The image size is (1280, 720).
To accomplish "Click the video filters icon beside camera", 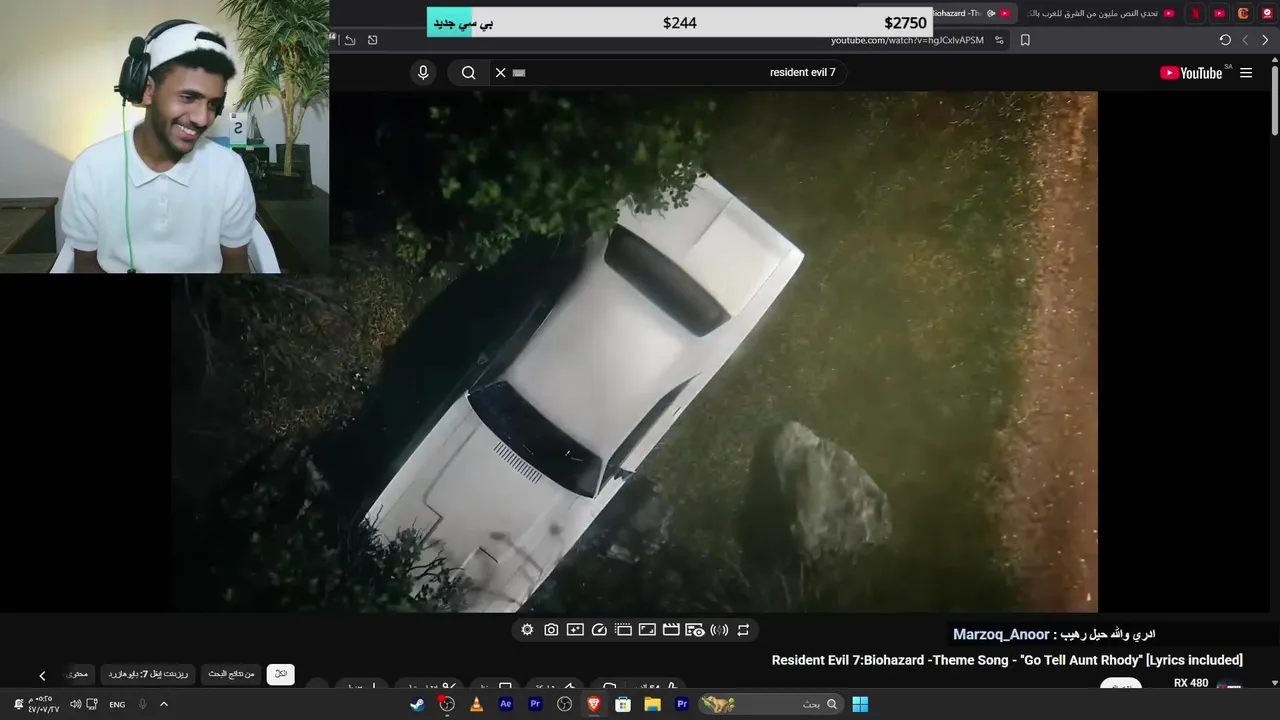I will tap(575, 630).
